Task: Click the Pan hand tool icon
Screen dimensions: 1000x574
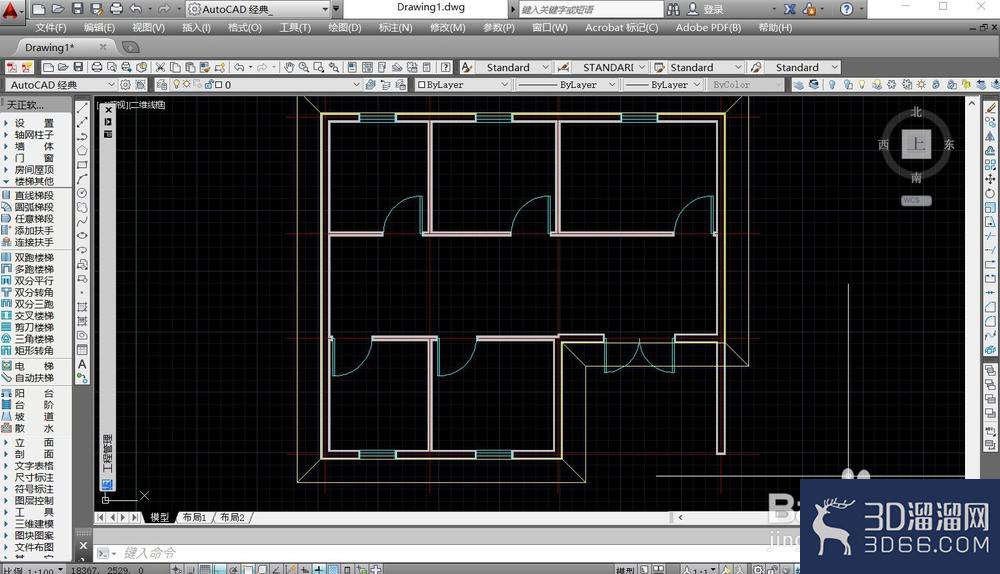Action: click(289, 67)
